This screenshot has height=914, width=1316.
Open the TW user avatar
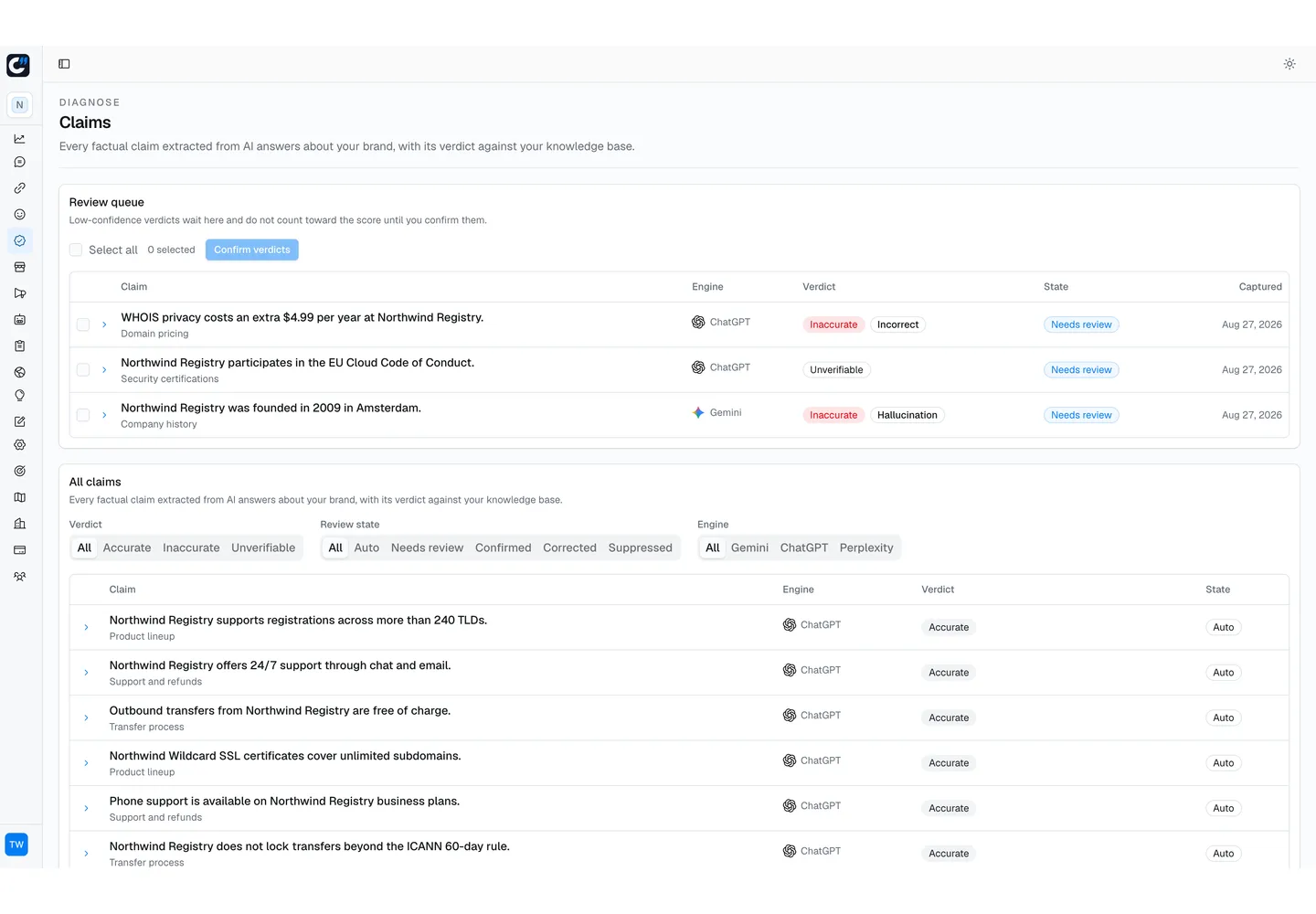click(x=16, y=845)
